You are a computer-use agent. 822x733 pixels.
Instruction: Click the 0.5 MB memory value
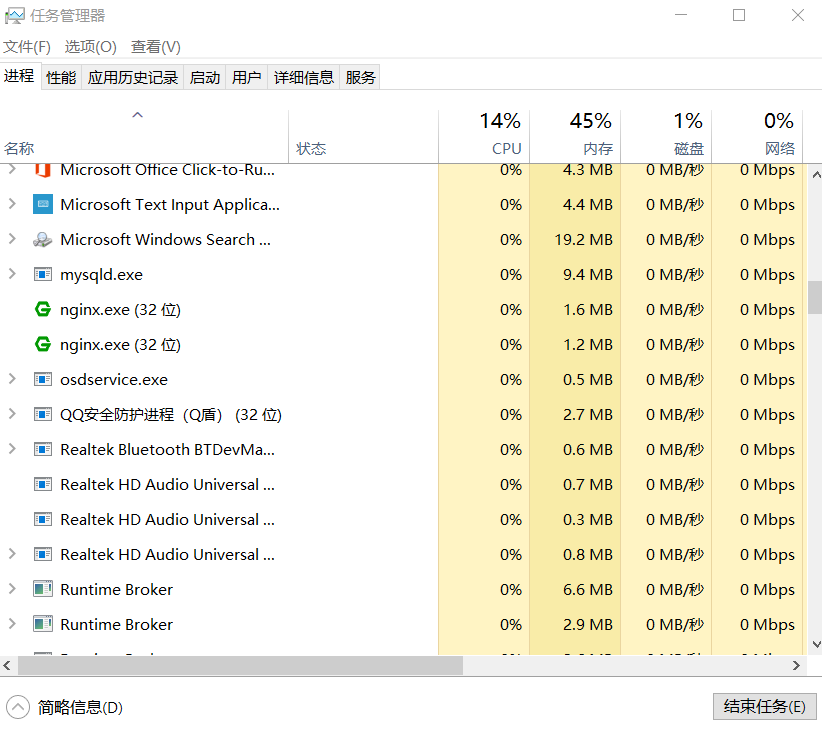pos(588,380)
